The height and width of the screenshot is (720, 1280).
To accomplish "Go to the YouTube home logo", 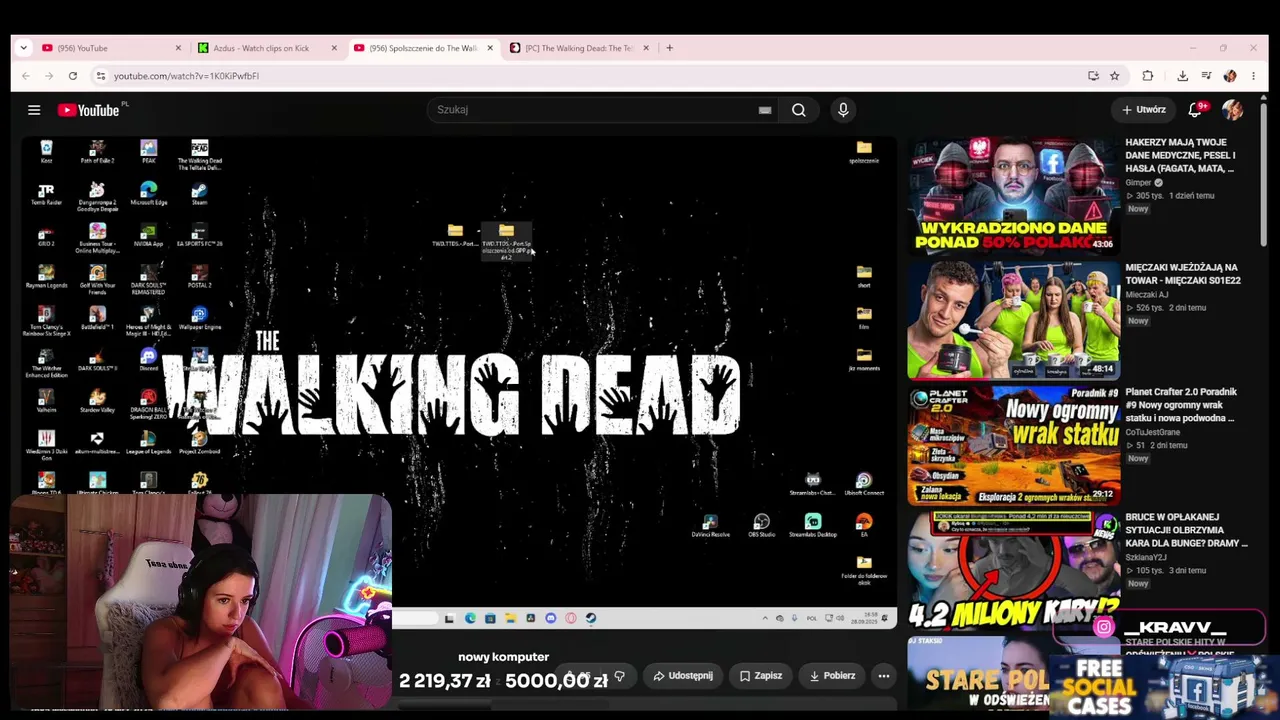I will (x=89, y=110).
